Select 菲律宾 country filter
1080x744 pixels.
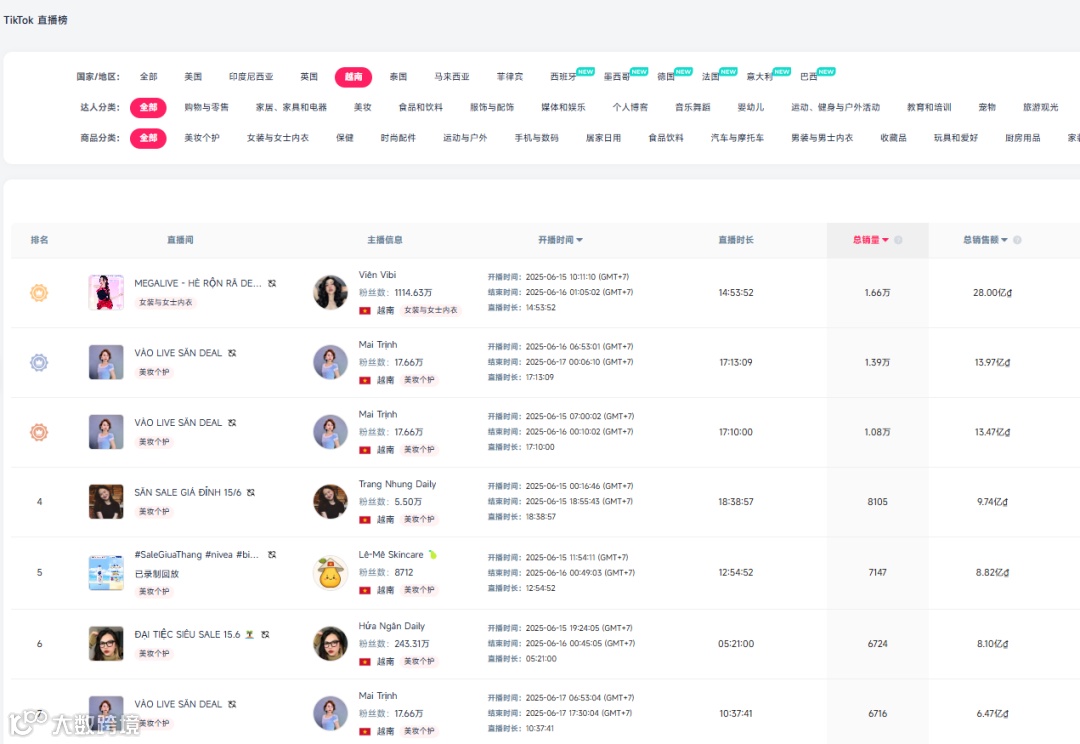point(510,76)
